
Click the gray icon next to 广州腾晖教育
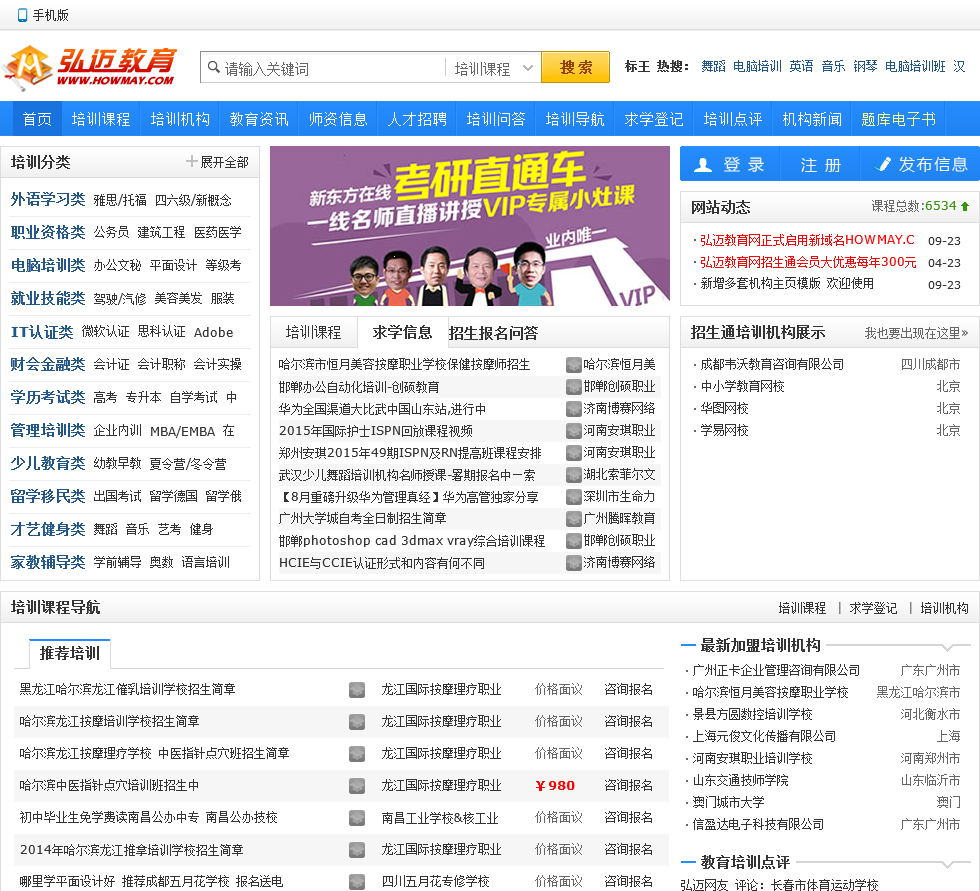pyautogui.click(x=573, y=519)
